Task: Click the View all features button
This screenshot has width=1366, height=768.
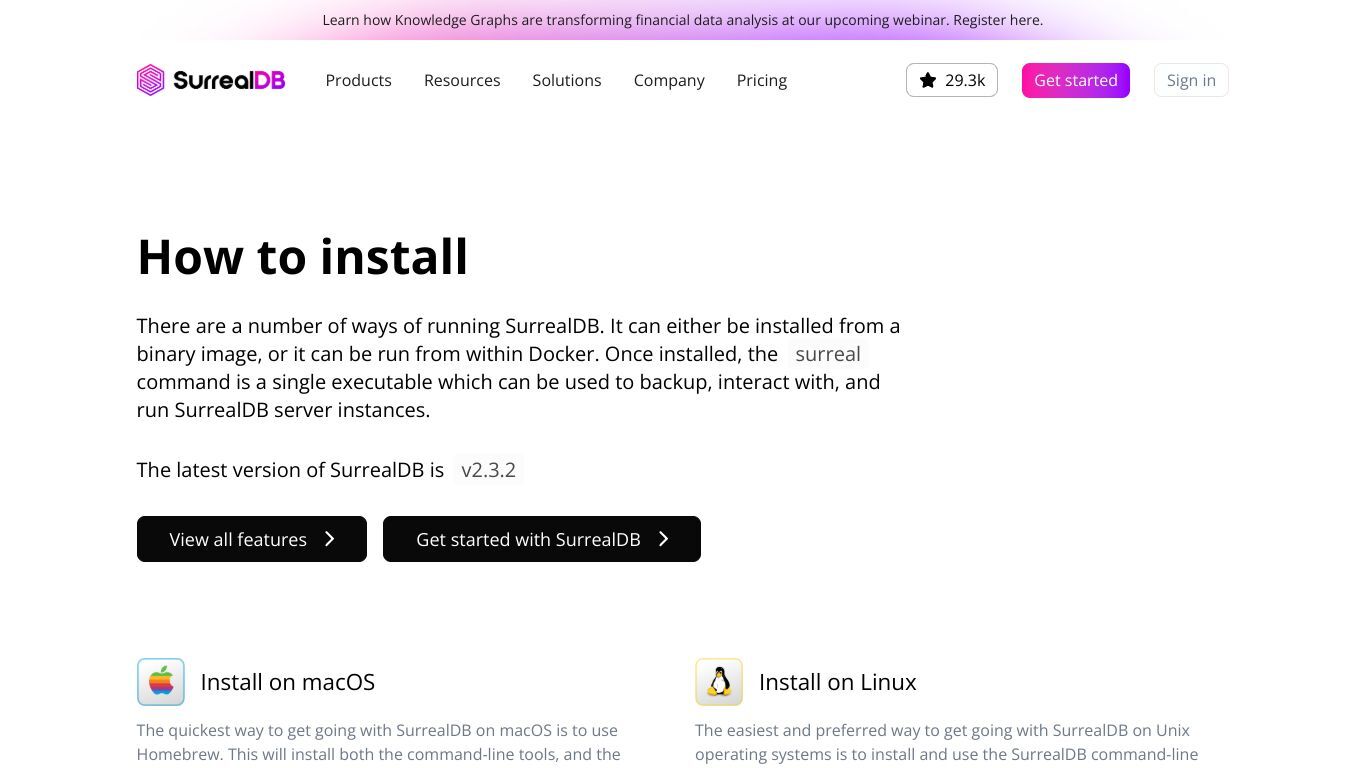Action: [x=252, y=539]
